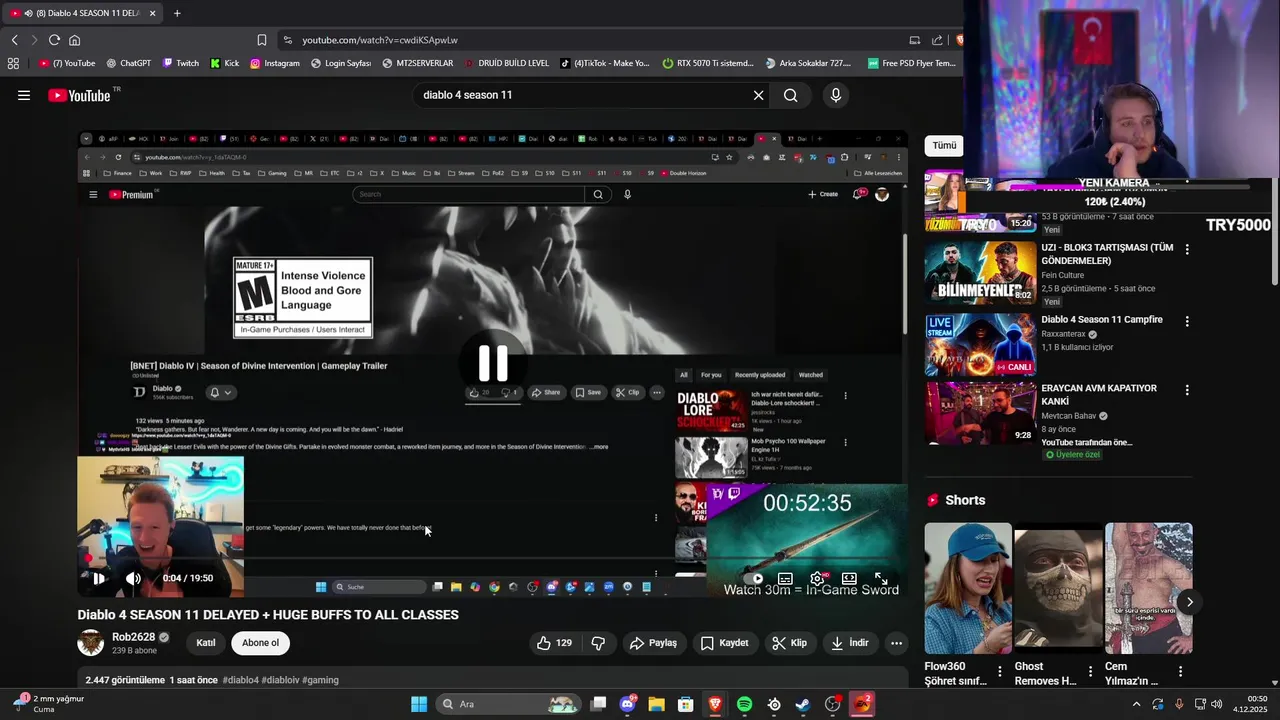The image size is (1280, 720).
Task: Open the DRUID BUILD LEVEL bookmark
Action: [507, 63]
